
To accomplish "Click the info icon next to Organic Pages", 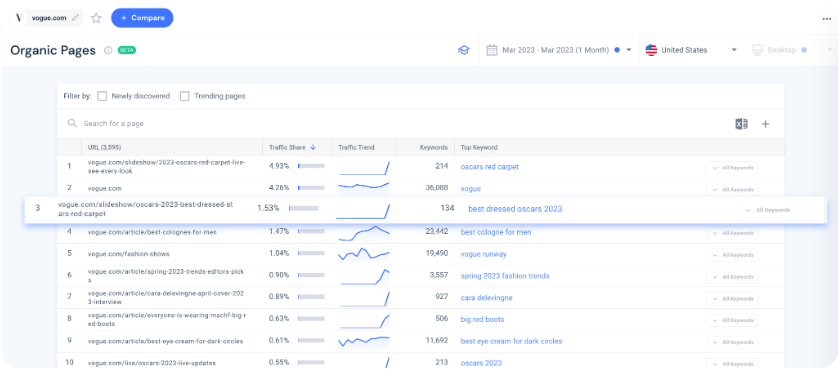I will 108,50.
